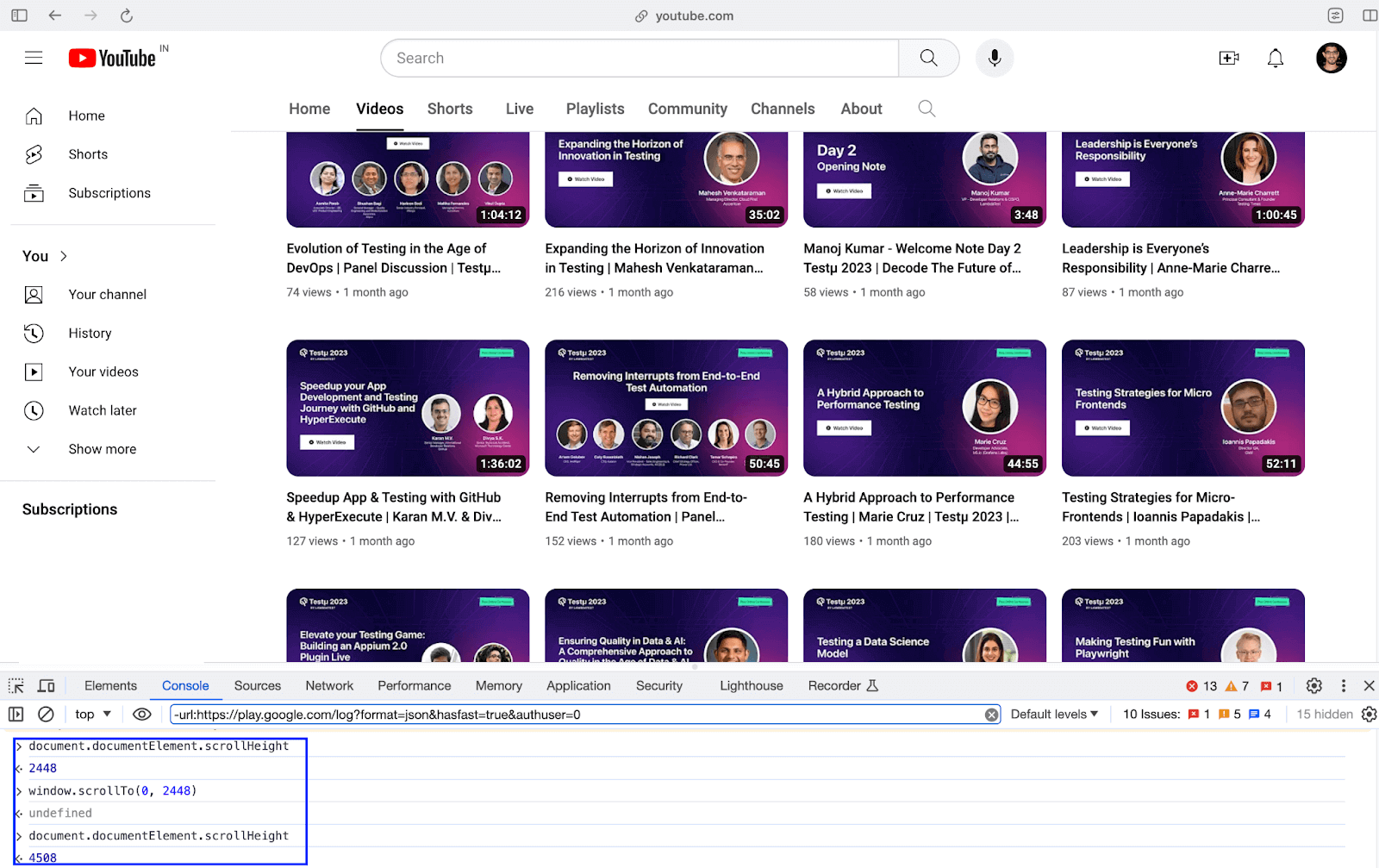Expand the You section chevron
The height and width of the screenshot is (868, 1379).
coord(64,255)
